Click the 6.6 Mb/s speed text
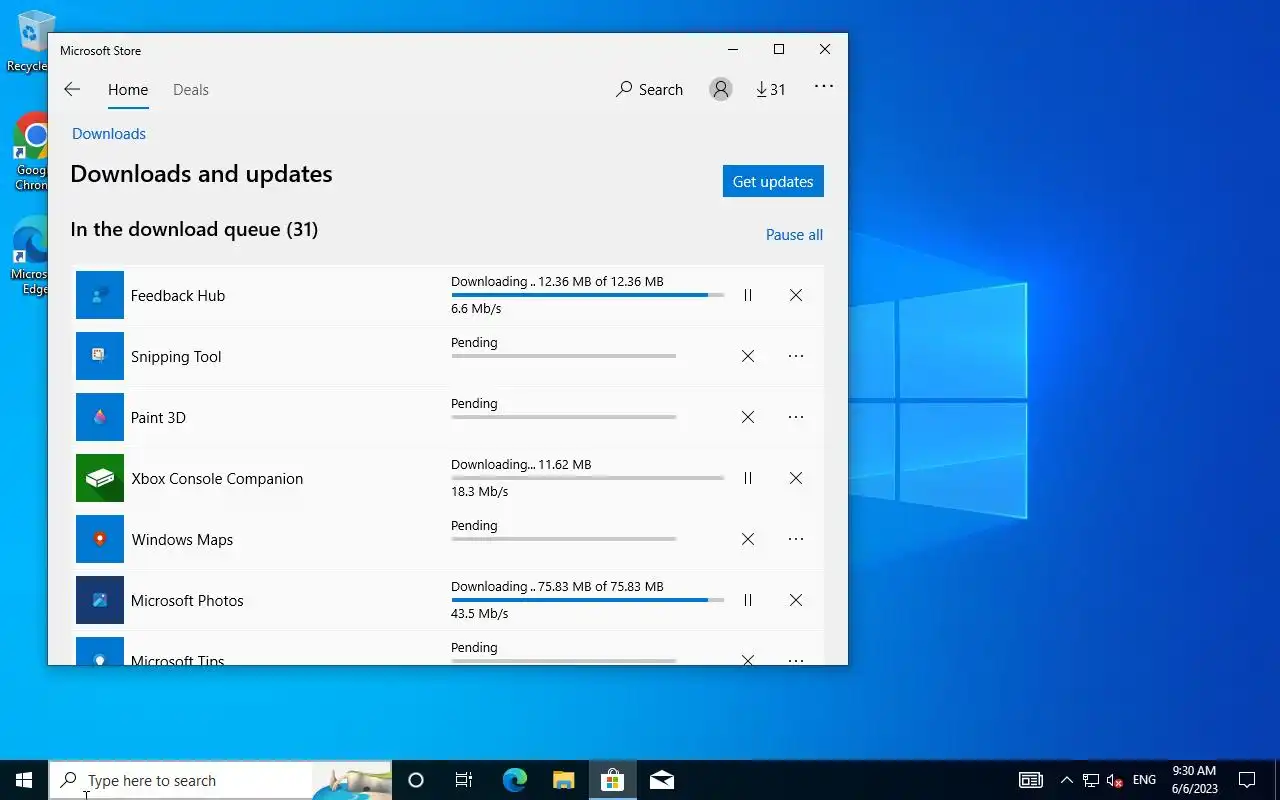 click(x=476, y=309)
